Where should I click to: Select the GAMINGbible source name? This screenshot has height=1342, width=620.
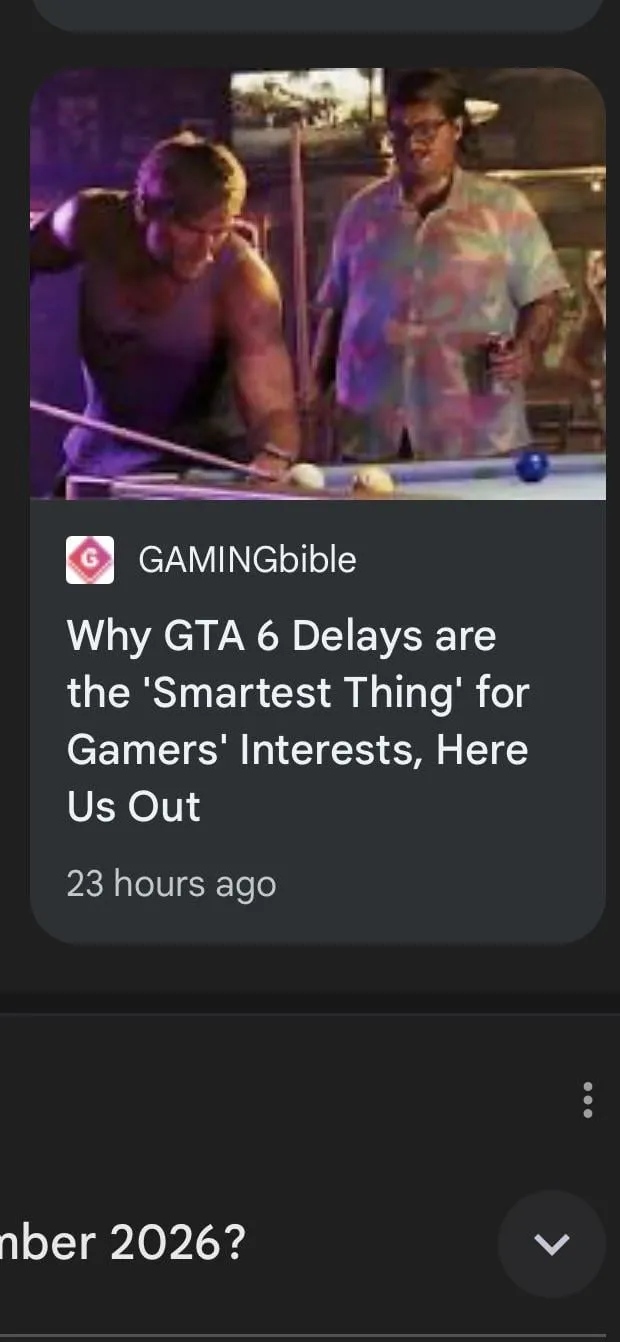point(247,560)
